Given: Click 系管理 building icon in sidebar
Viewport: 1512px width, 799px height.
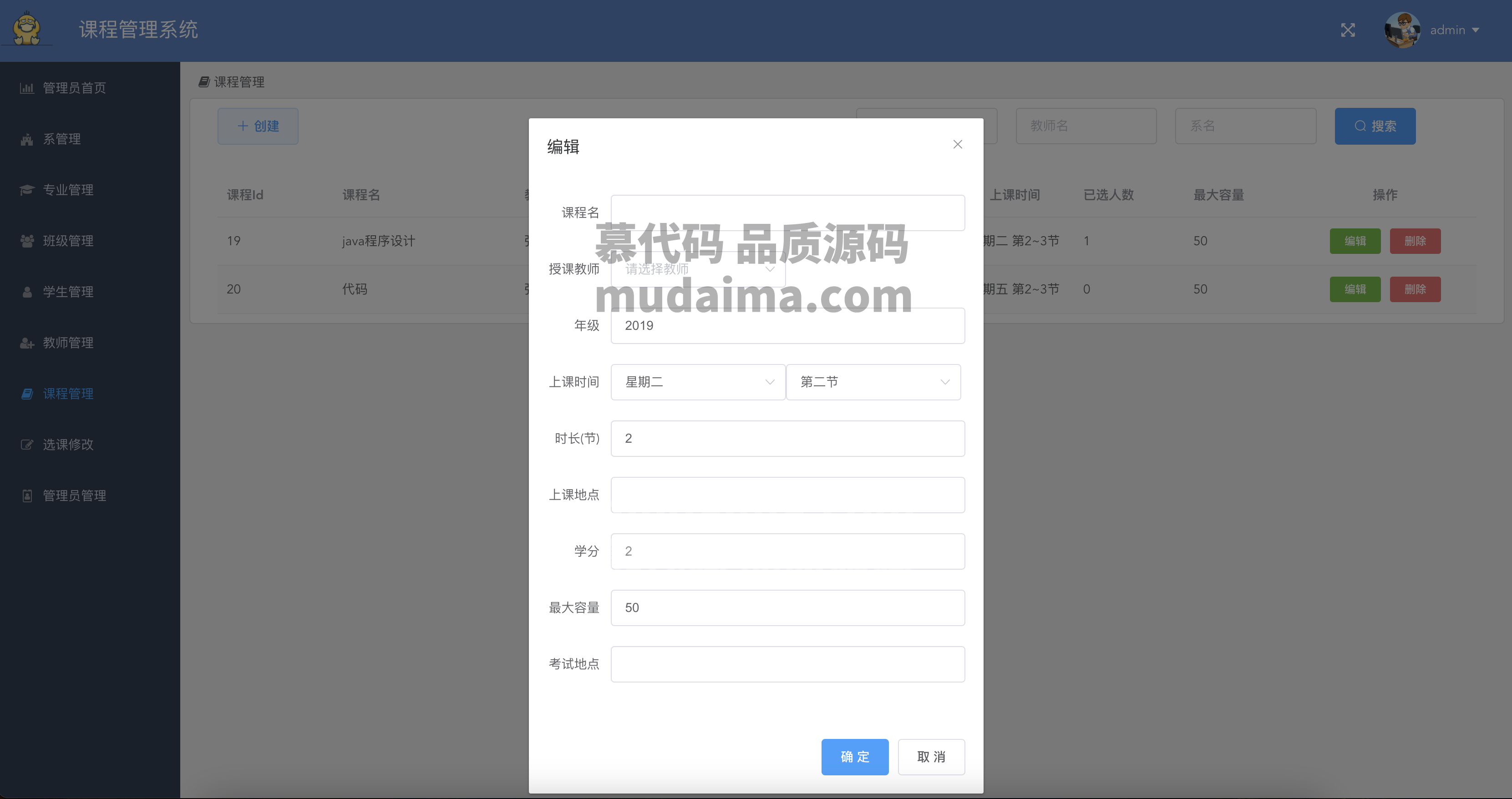Looking at the screenshot, I should tap(27, 139).
